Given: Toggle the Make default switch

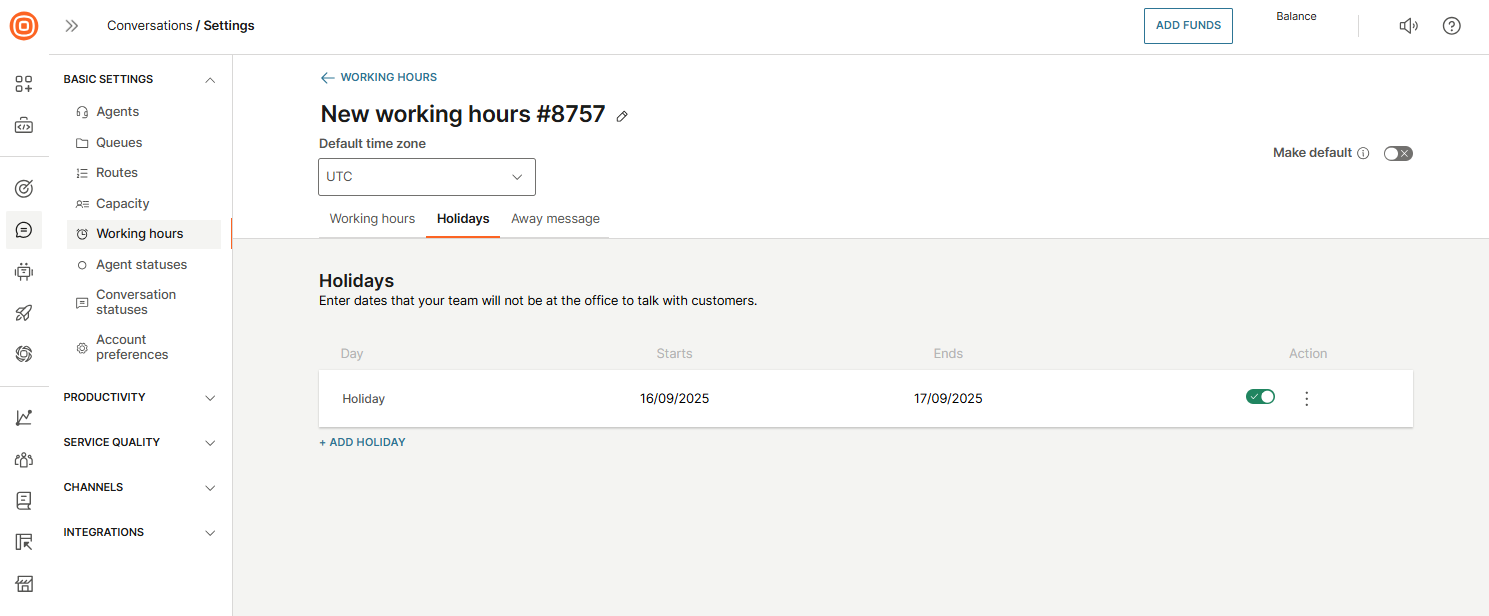Looking at the screenshot, I should point(1398,153).
